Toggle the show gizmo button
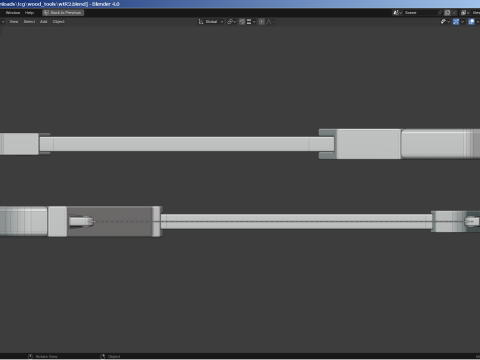This screenshot has height=360, width=480. 456,22
